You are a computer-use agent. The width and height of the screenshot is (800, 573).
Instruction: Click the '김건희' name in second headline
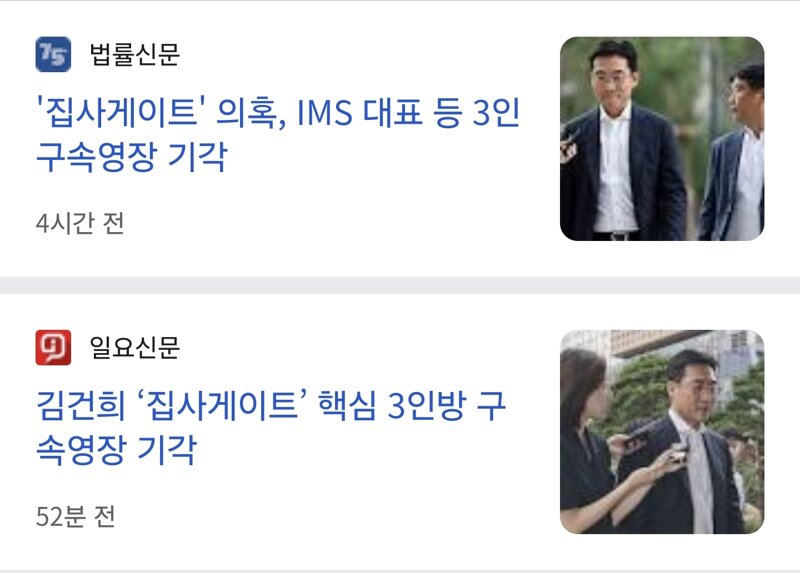(x=81, y=406)
